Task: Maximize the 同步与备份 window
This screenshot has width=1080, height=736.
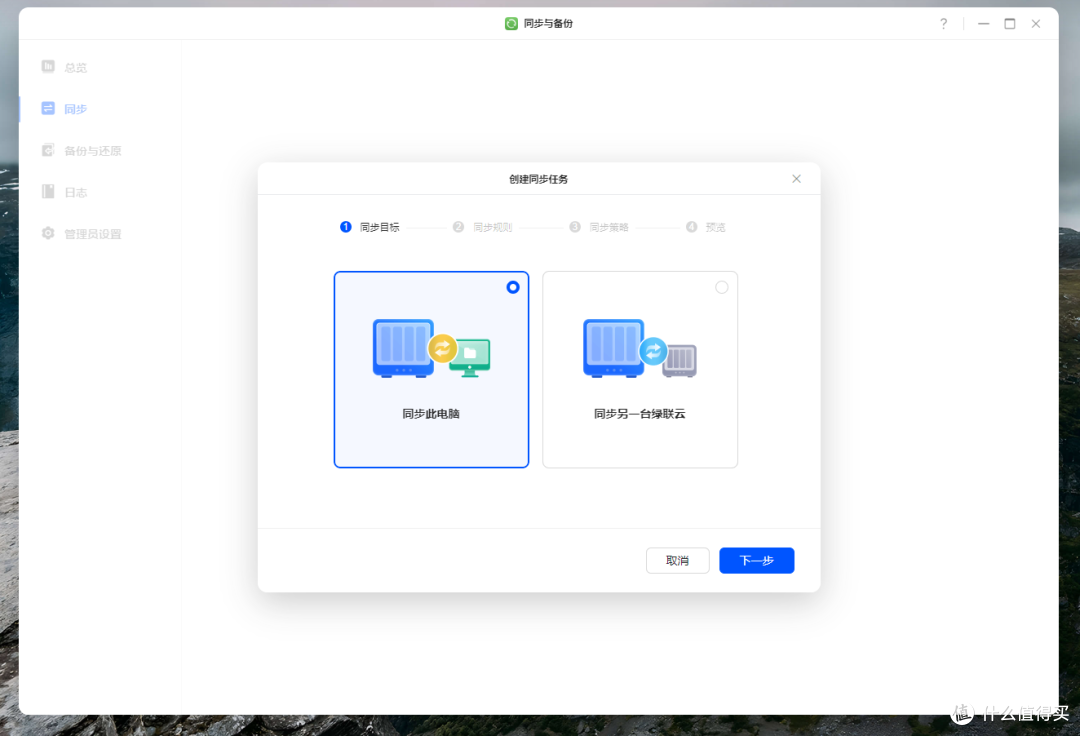Action: point(1010,23)
